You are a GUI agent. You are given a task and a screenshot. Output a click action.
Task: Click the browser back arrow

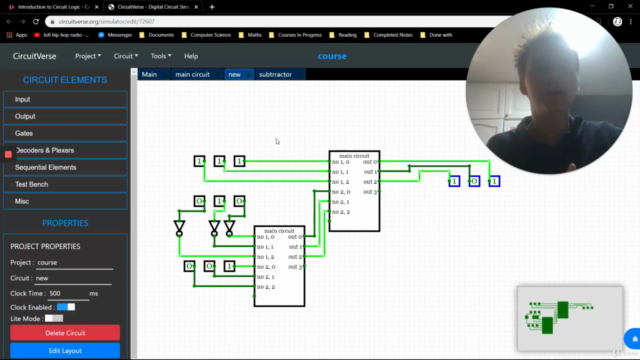click(9, 22)
